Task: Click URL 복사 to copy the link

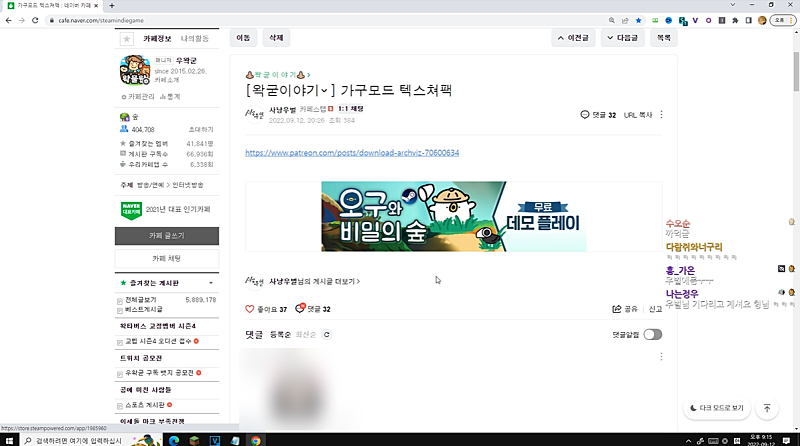Action: coord(638,115)
